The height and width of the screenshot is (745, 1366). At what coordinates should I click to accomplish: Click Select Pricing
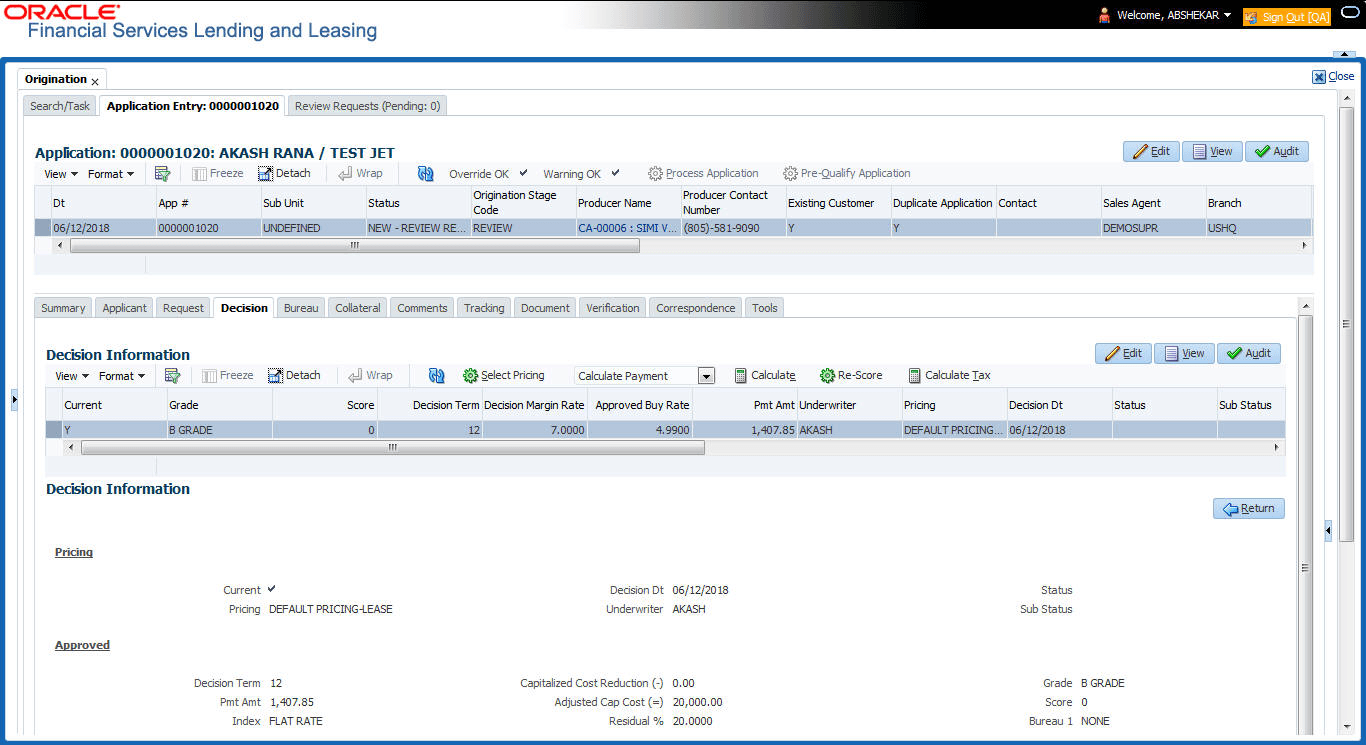click(504, 375)
